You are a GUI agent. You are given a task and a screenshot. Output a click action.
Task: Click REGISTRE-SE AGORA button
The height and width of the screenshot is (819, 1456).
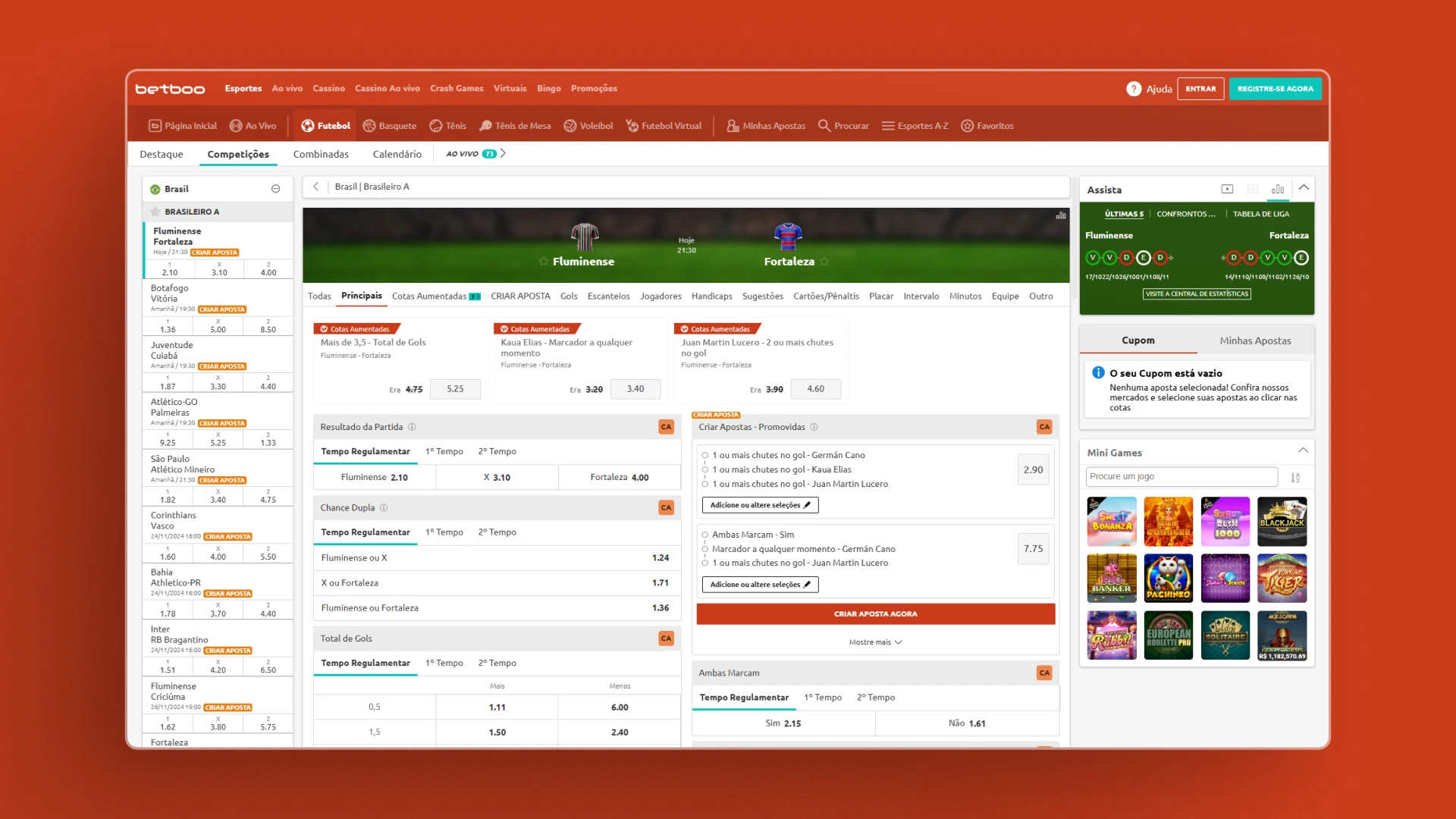click(1276, 89)
